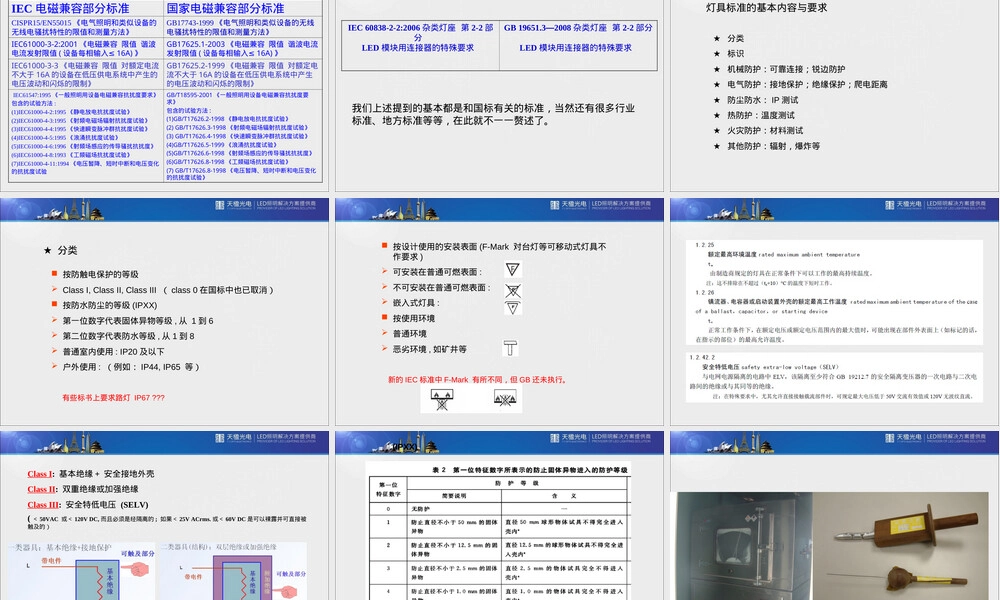Click the red note '新的 IEC 标准中 F-Mark 有所不同'
This screenshot has height=600, width=1000.
coord(477,379)
